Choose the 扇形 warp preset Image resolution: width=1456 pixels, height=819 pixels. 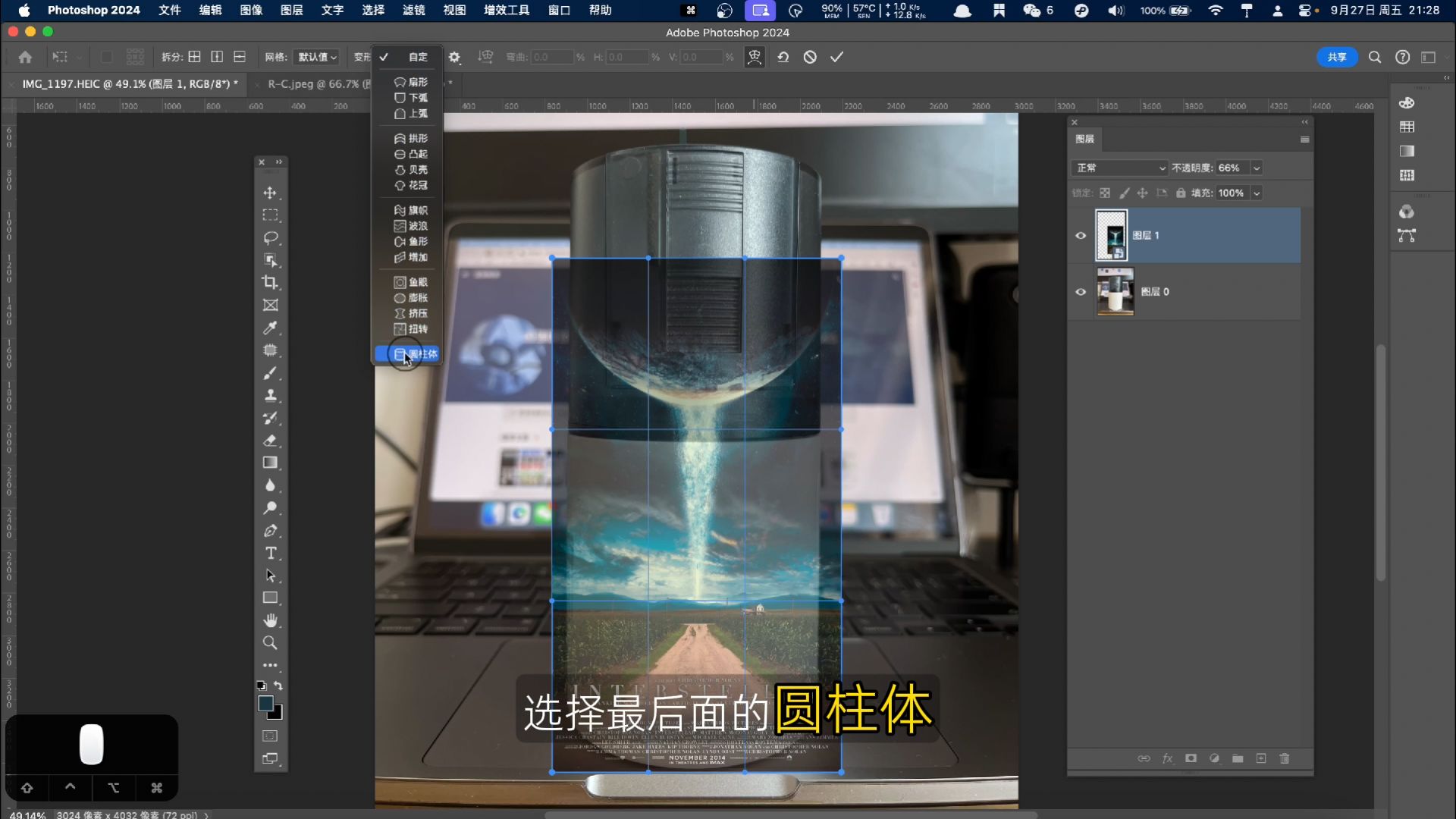click(410, 82)
